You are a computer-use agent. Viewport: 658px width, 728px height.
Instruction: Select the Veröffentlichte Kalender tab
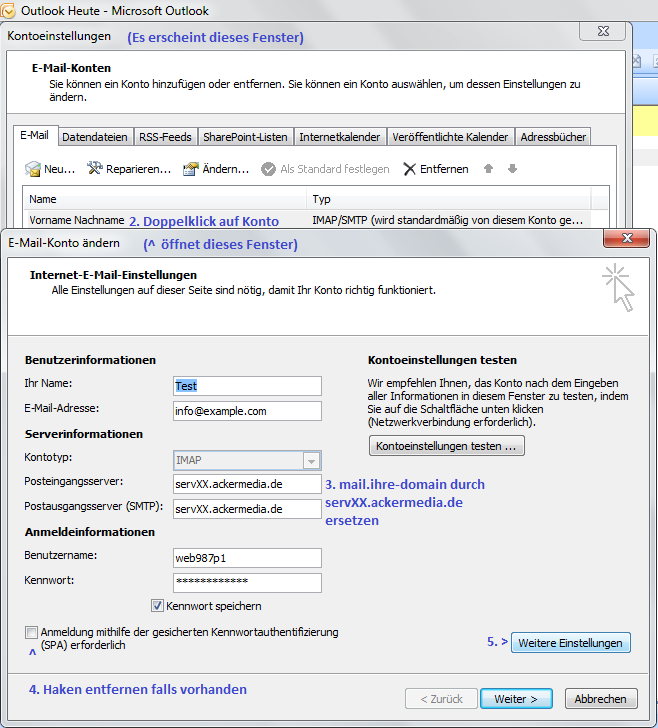(x=450, y=137)
